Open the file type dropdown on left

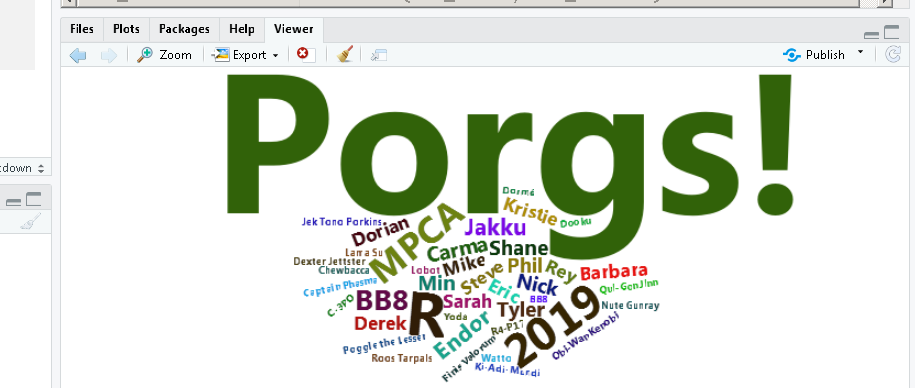point(22,168)
